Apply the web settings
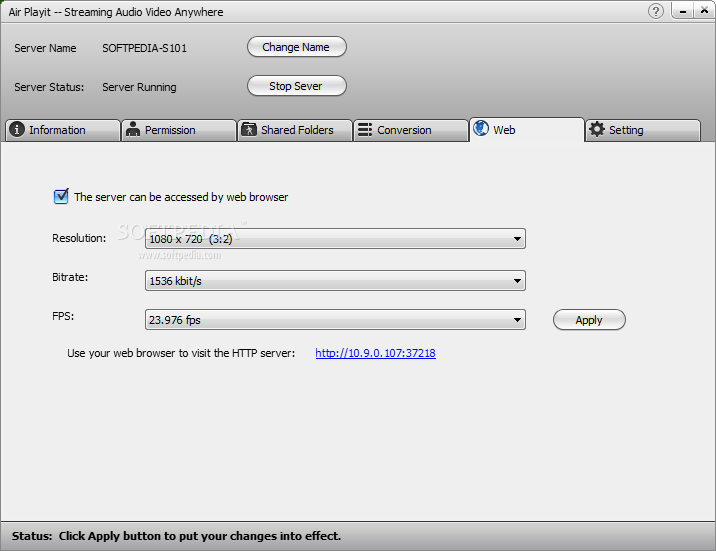716x551 pixels. tap(589, 320)
